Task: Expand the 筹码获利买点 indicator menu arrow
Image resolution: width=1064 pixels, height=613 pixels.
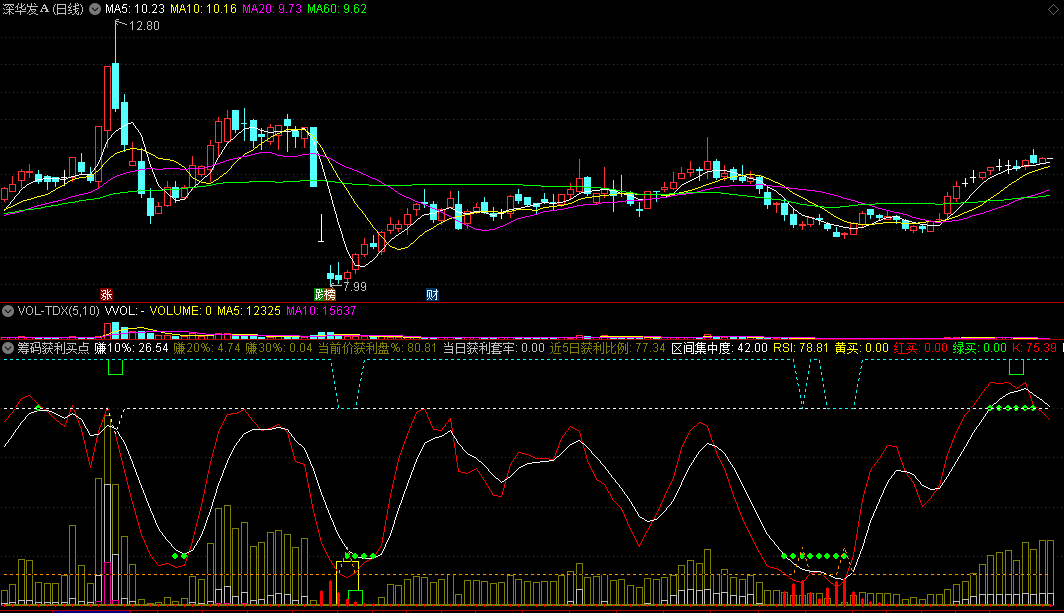Action: [x=8, y=348]
